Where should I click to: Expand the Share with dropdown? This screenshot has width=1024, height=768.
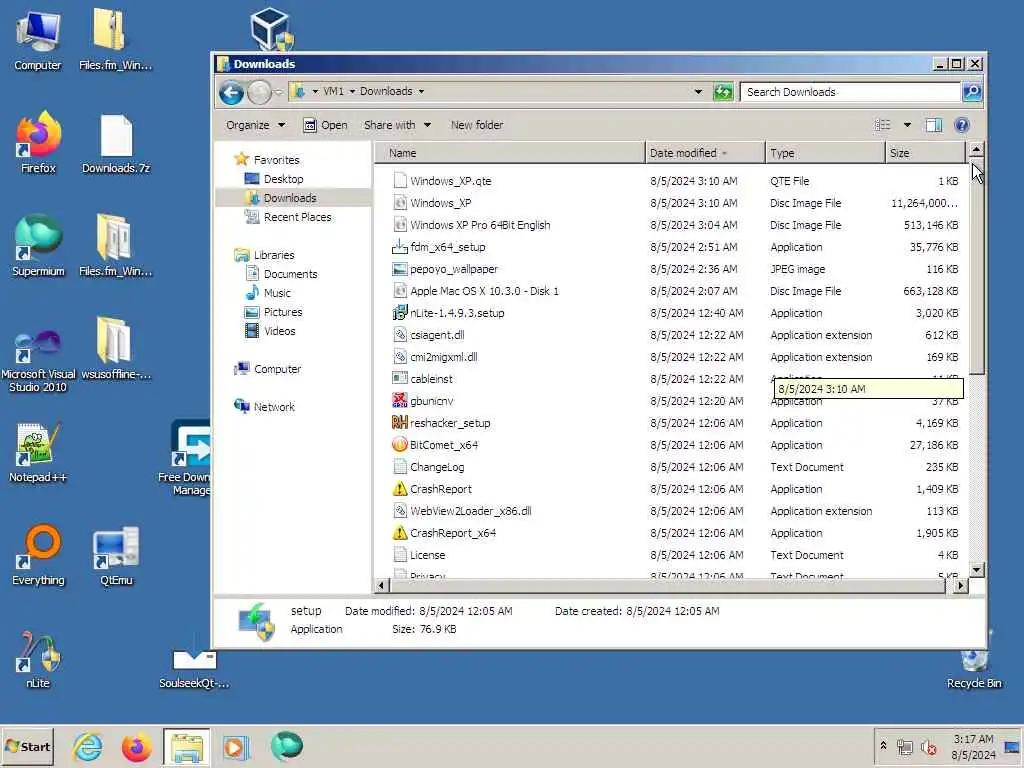point(397,125)
